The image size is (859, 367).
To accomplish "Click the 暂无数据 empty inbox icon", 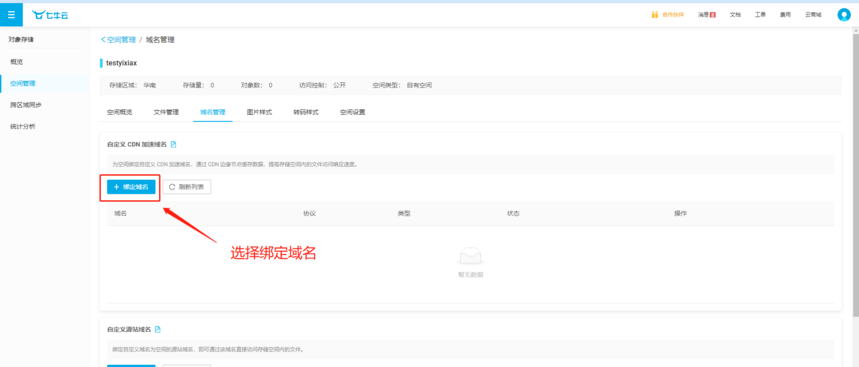I will coord(471,256).
